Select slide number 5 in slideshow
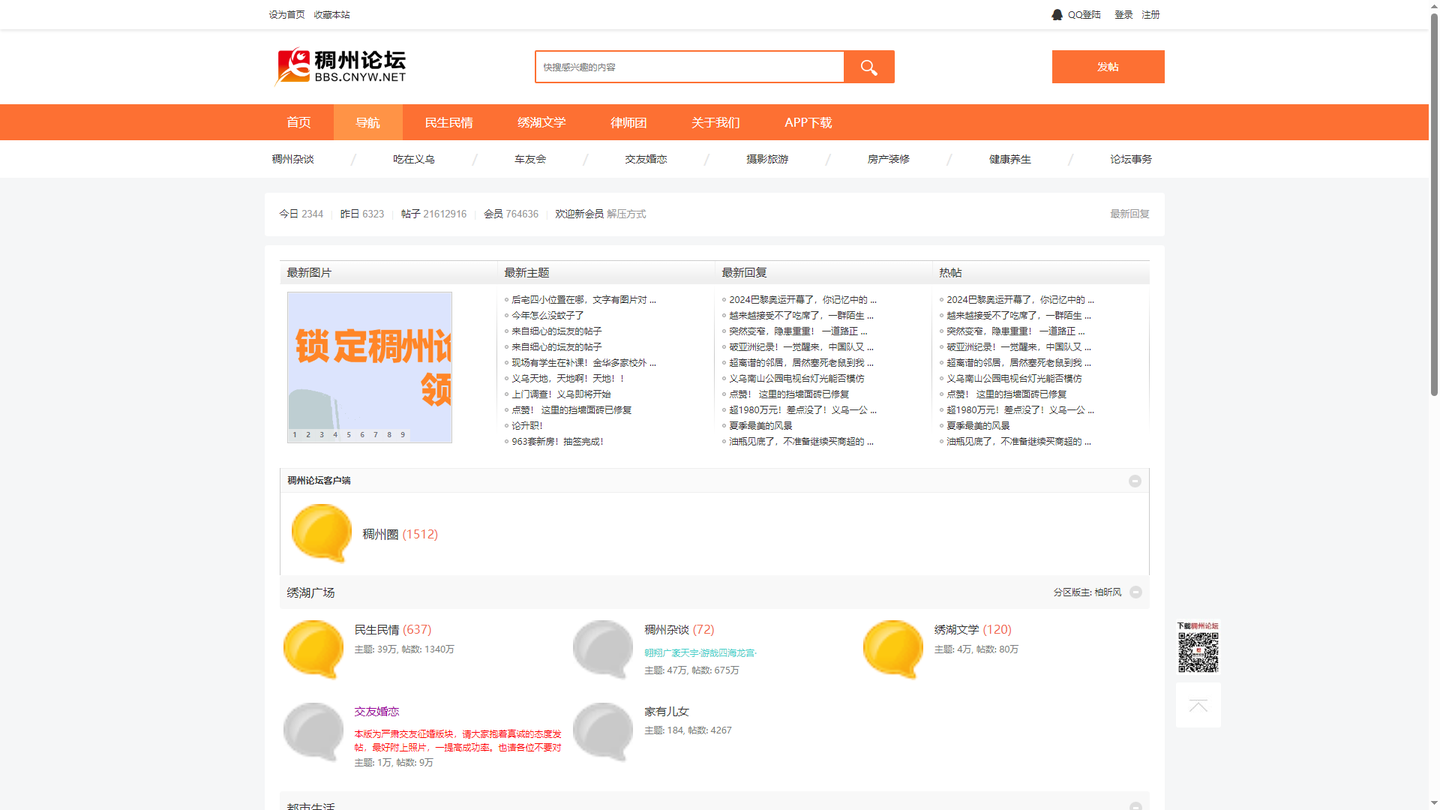1440x810 pixels. (x=349, y=435)
